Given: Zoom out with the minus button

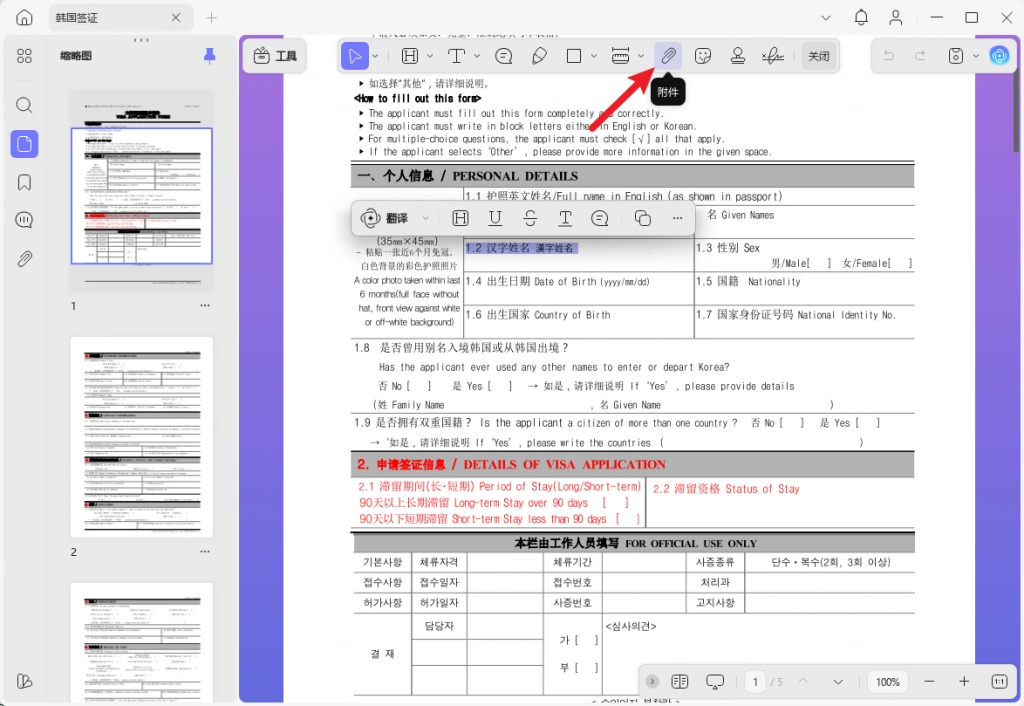Looking at the screenshot, I should 929,681.
